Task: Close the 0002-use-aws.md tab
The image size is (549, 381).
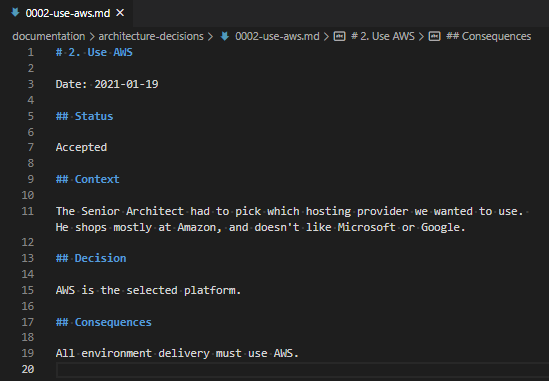Action: tap(120, 13)
